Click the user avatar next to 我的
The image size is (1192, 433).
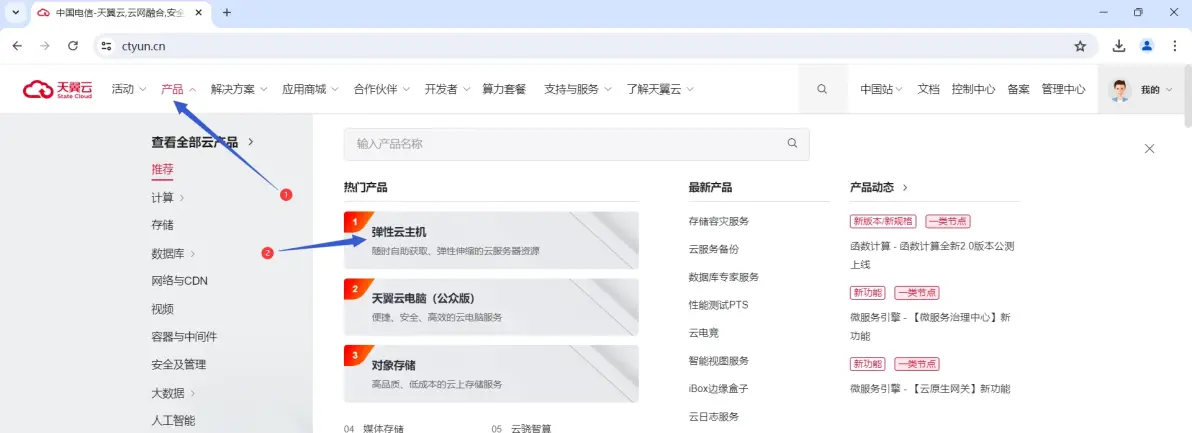[x=1120, y=90]
